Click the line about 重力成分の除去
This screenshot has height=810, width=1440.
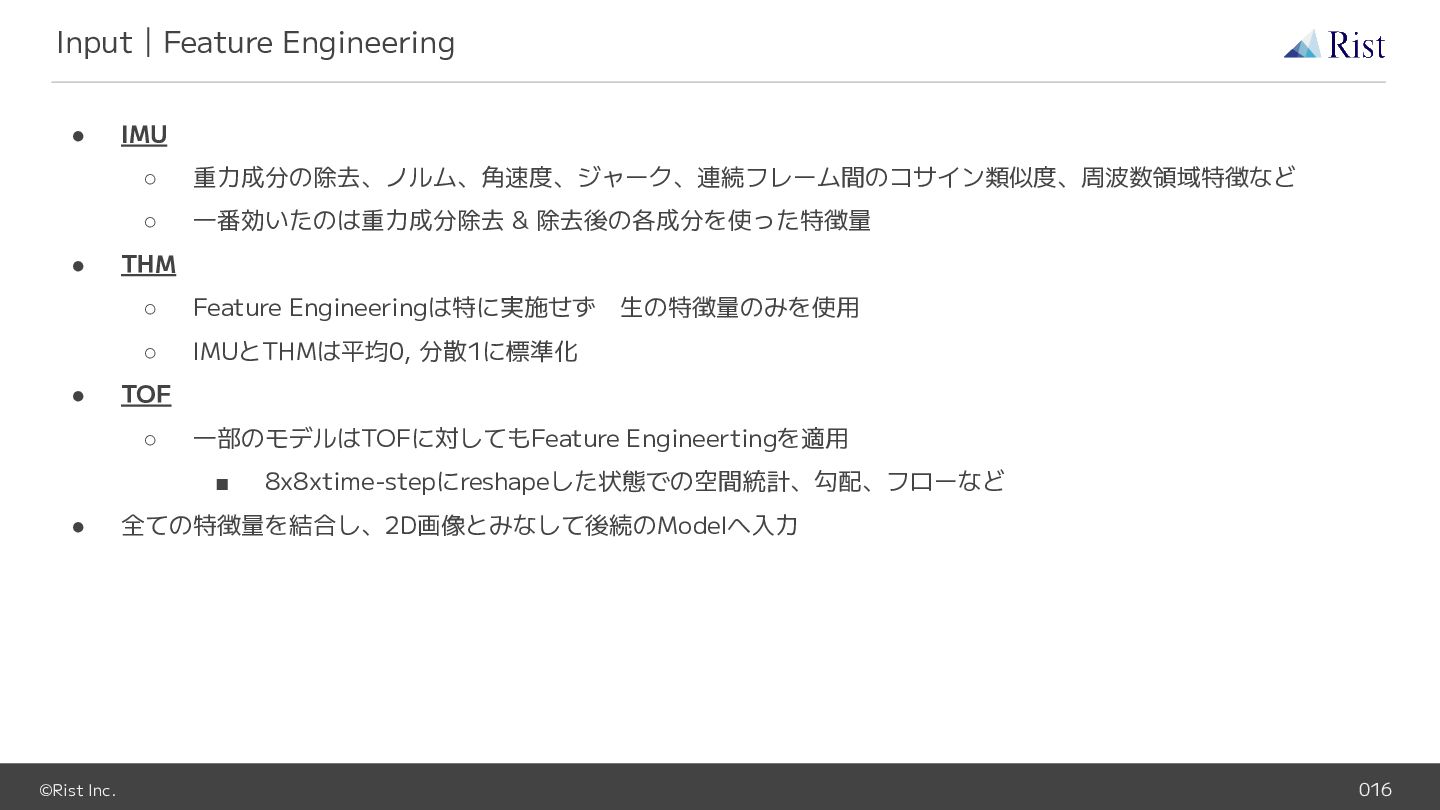pyautogui.click(x=744, y=177)
